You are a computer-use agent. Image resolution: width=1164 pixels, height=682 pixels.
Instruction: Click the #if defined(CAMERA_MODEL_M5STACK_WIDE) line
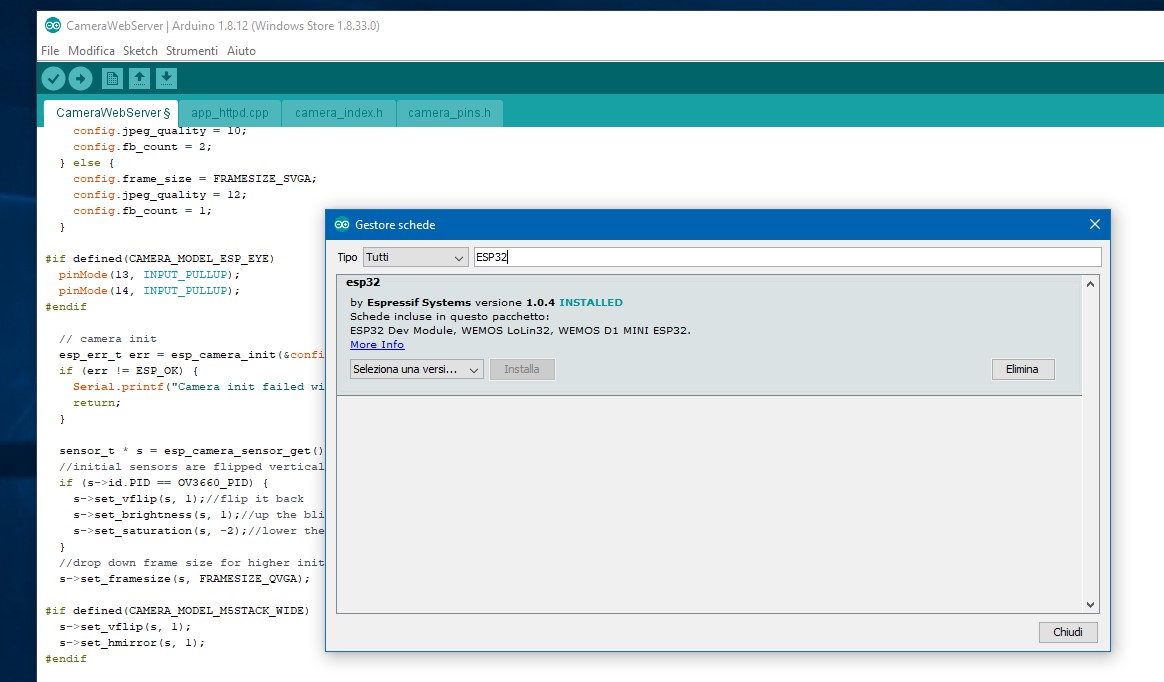[x=177, y=611]
